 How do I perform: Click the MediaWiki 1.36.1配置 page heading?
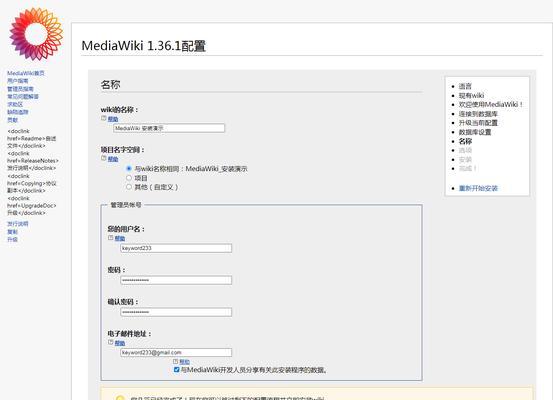point(144,46)
